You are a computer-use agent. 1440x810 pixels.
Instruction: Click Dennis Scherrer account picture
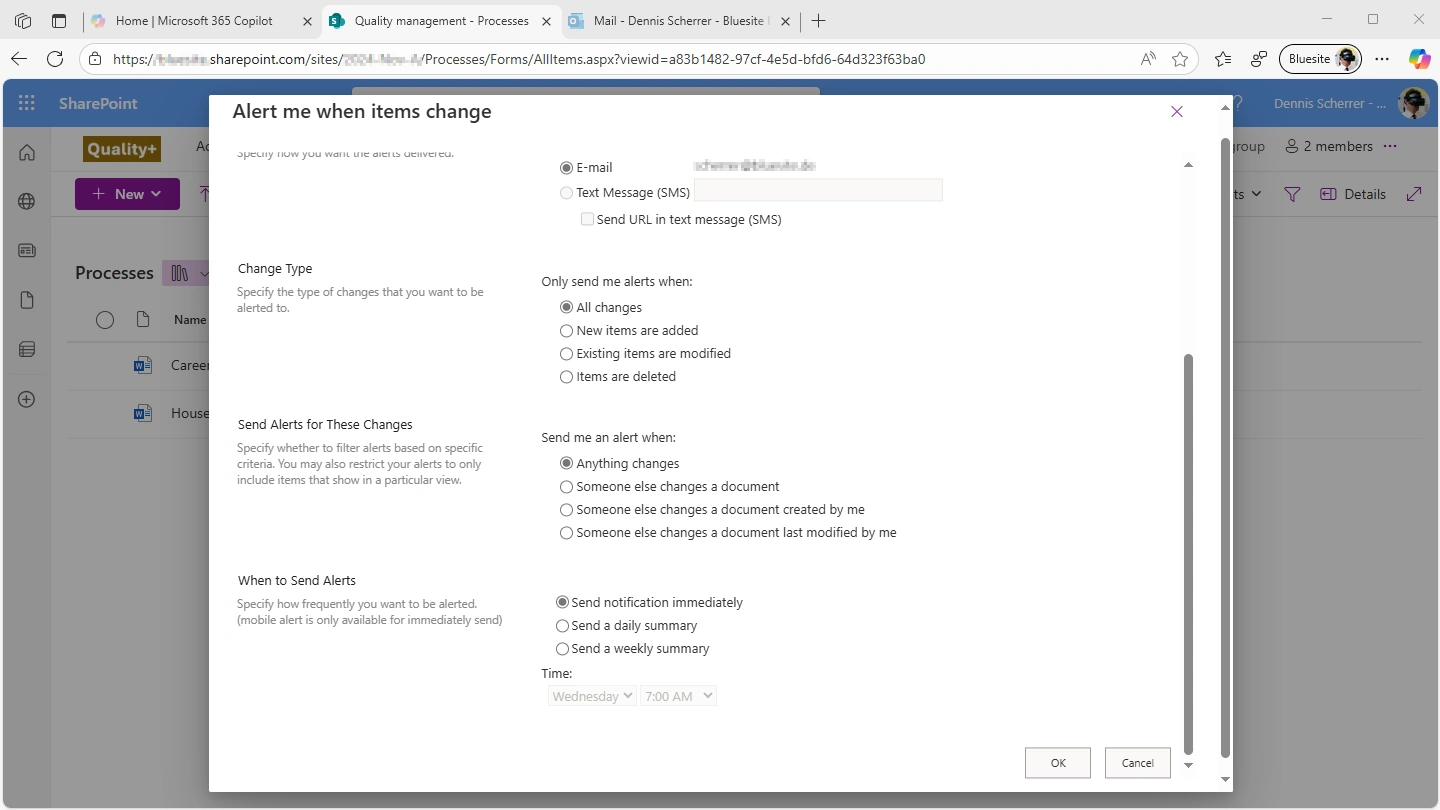coord(1414,103)
